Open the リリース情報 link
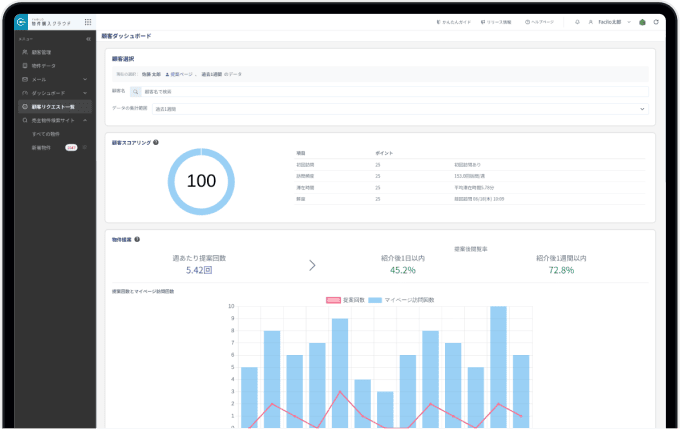The image size is (680, 429). (x=496, y=22)
